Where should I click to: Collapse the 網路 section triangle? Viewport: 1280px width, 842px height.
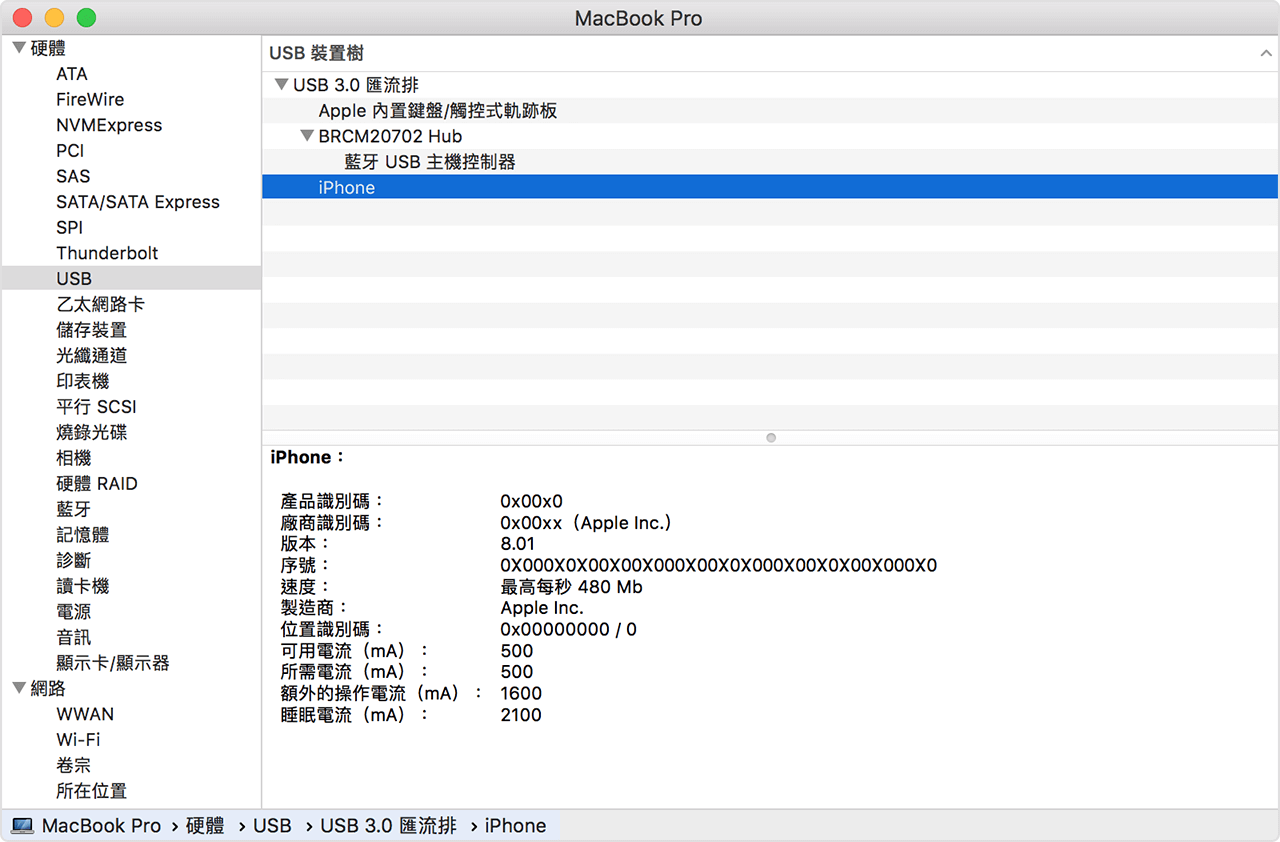coord(19,688)
